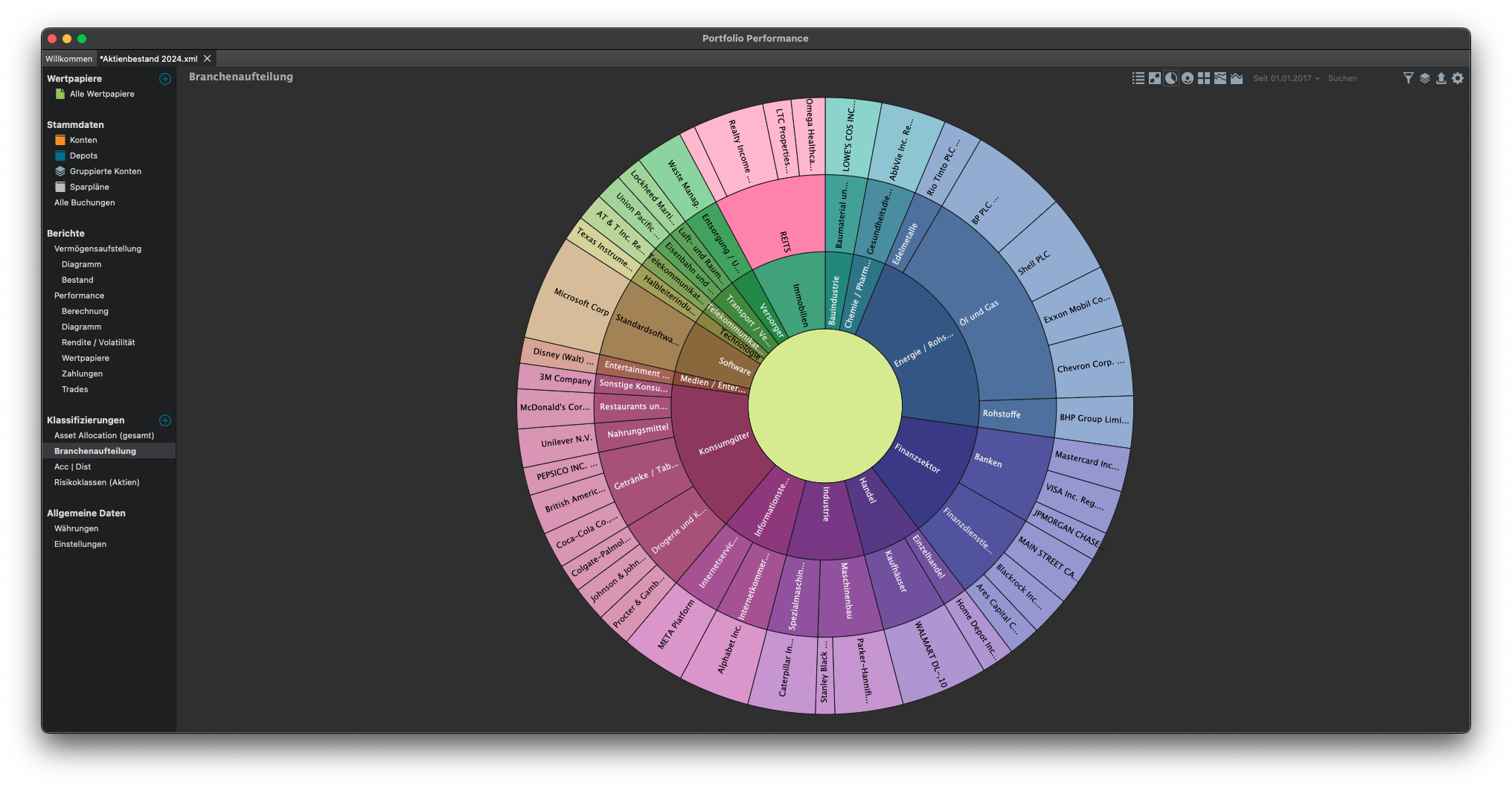Open settings gear in chart toolbar
This screenshot has height=788, width=1512.
1458,78
